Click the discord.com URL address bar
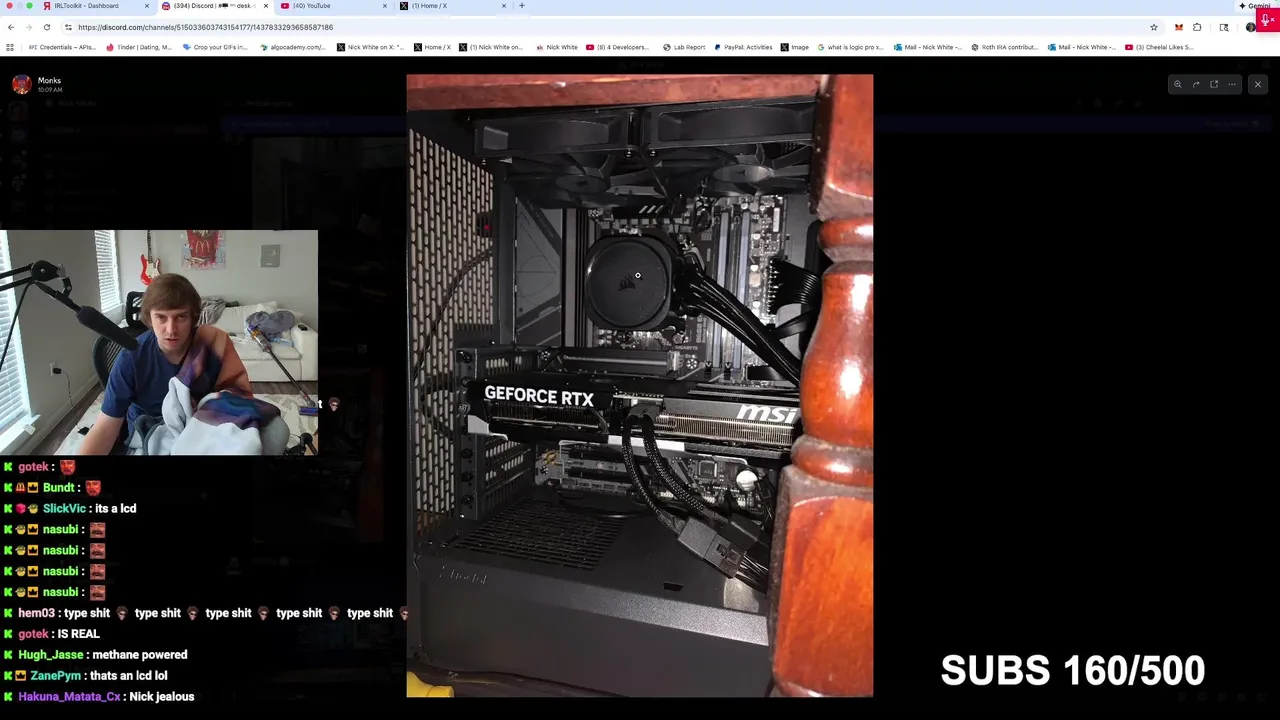Viewport: 1280px width, 720px height. coord(600,27)
